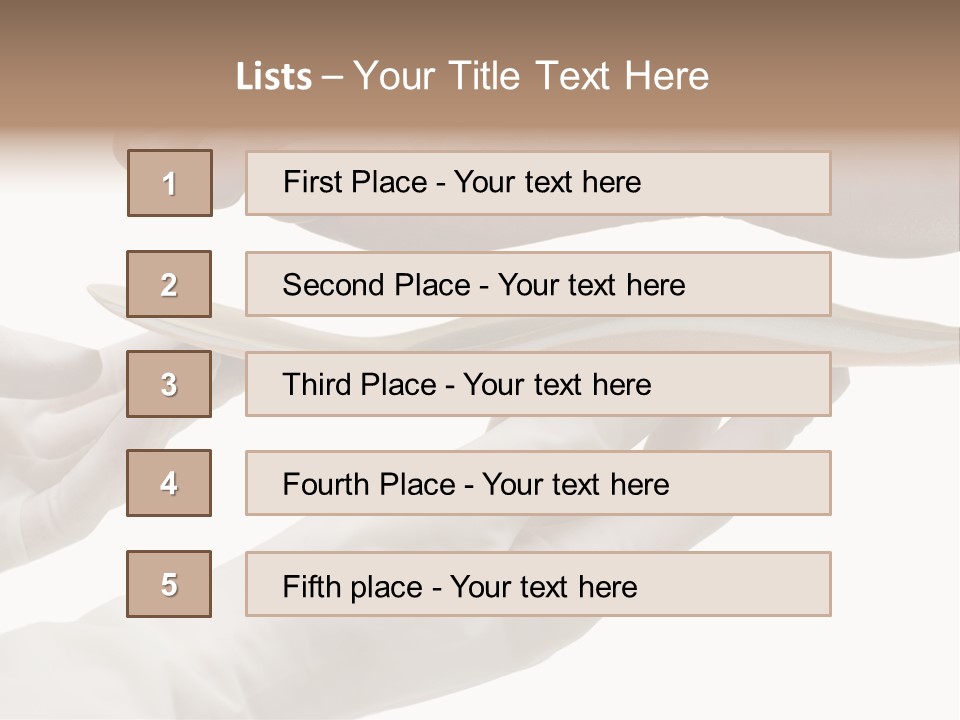960x720 pixels.
Task: Select the number 5 box
Action: click(x=169, y=584)
